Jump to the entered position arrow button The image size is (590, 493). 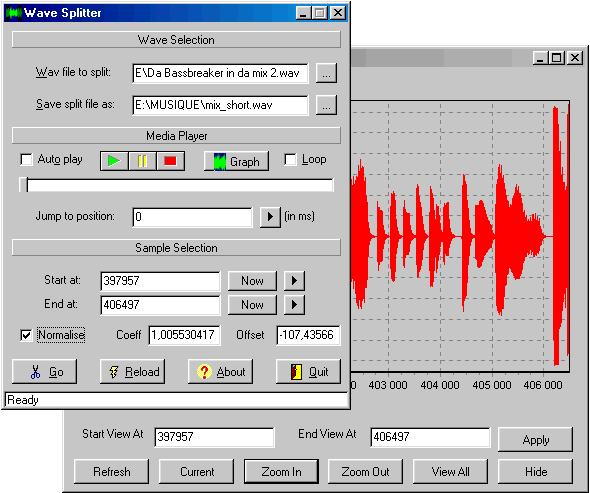pos(270,217)
